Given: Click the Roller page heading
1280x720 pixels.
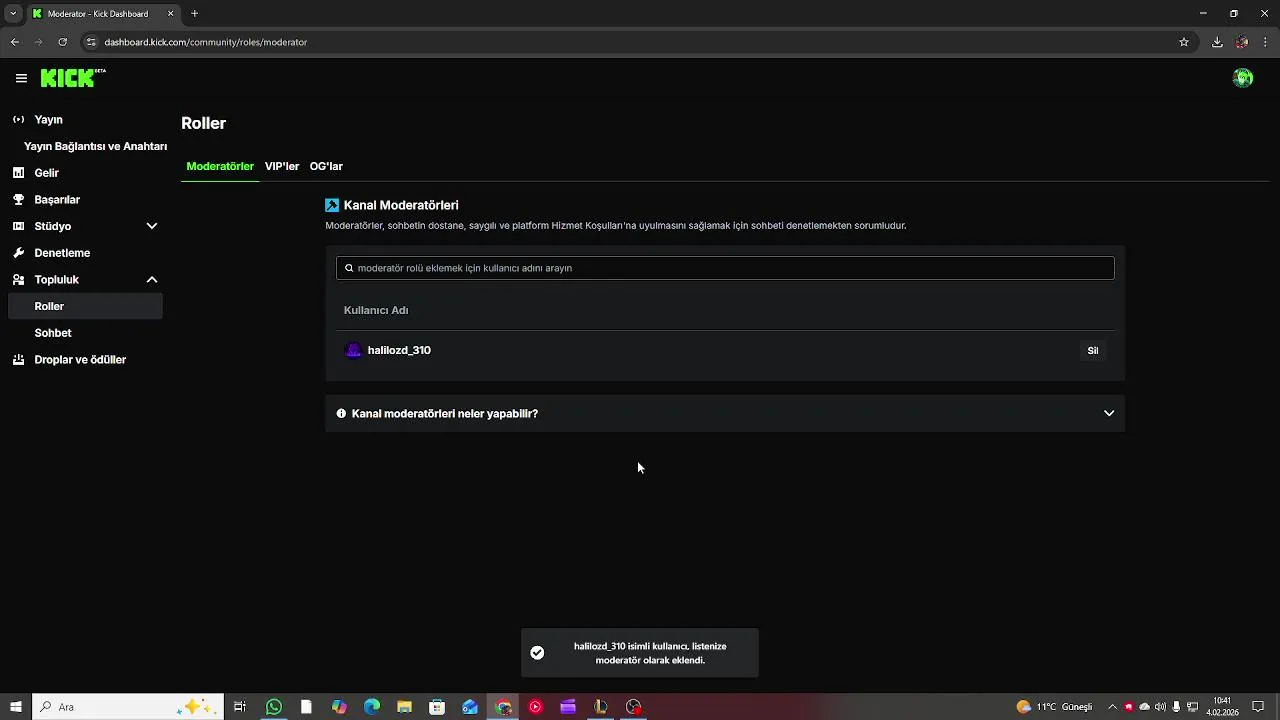Looking at the screenshot, I should [x=203, y=123].
